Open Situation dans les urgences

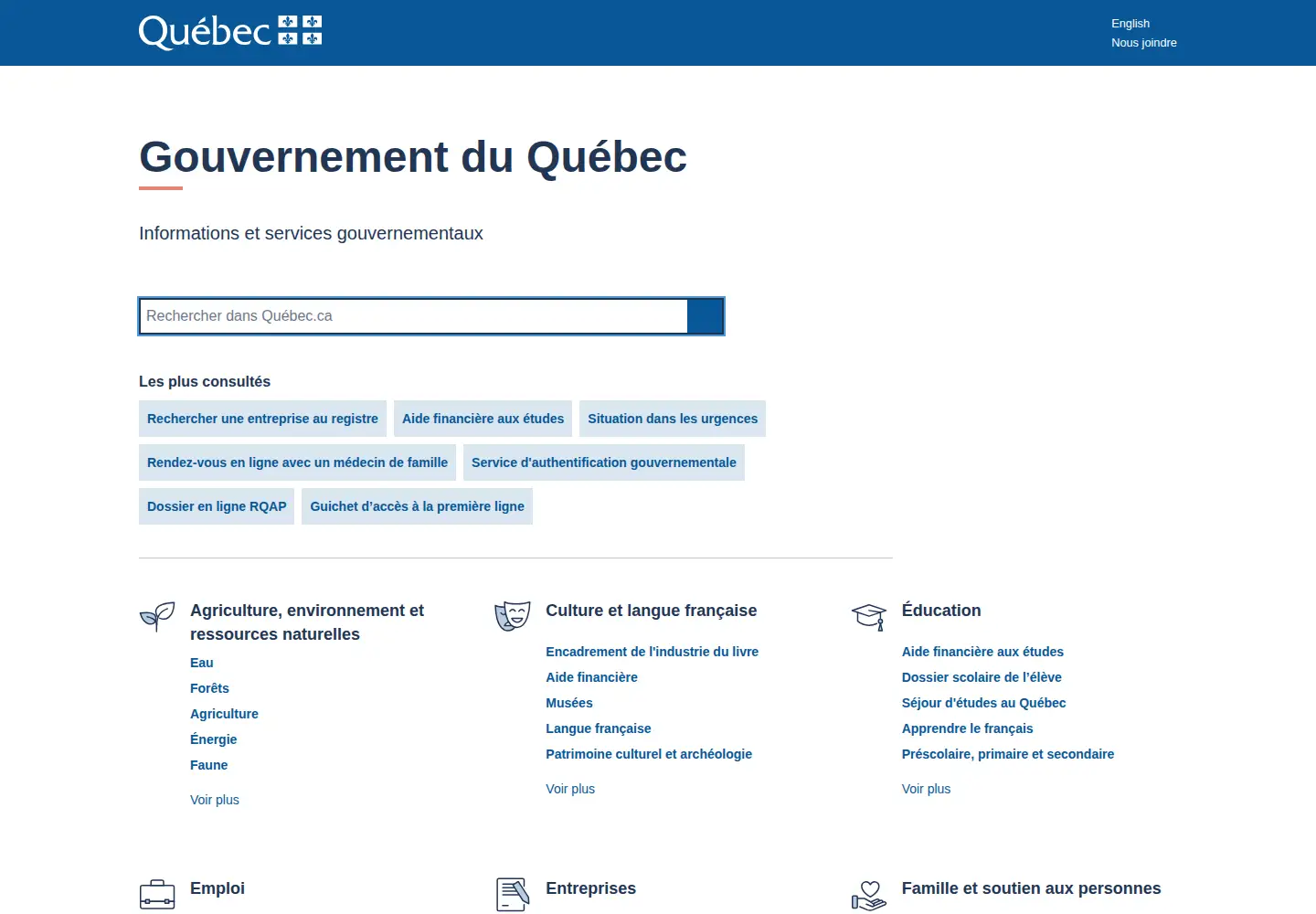pos(673,419)
